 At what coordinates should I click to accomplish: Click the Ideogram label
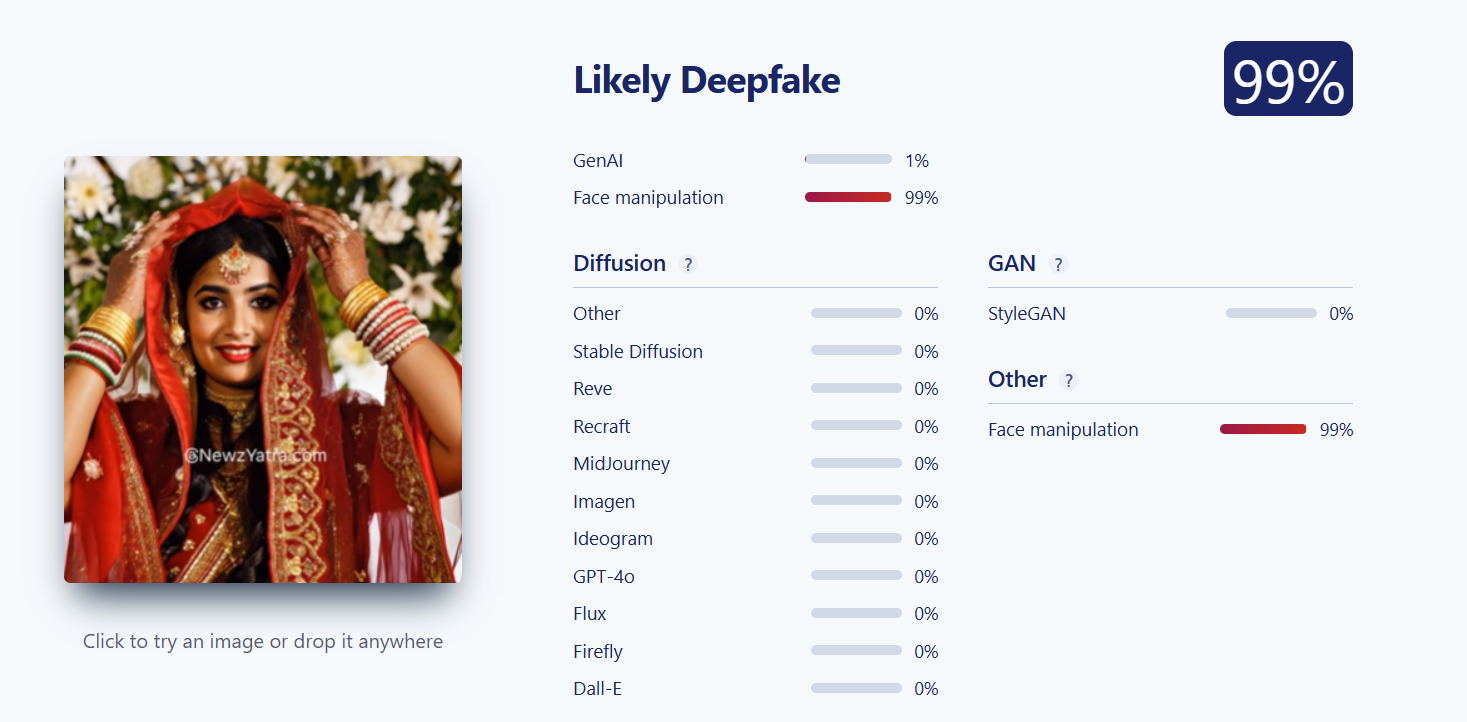613,539
